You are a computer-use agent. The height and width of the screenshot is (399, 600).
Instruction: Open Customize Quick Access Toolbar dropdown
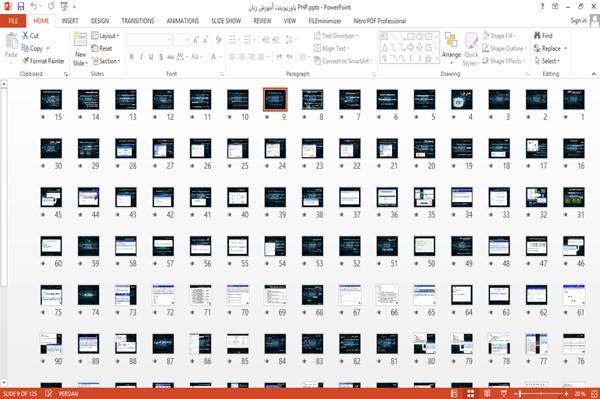pos(74,7)
